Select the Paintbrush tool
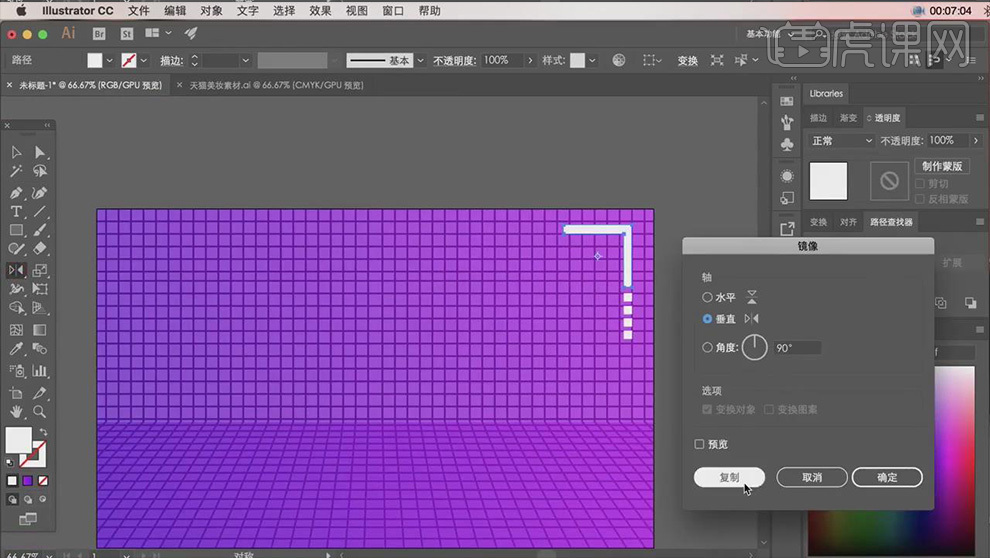 pyautogui.click(x=40, y=230)
